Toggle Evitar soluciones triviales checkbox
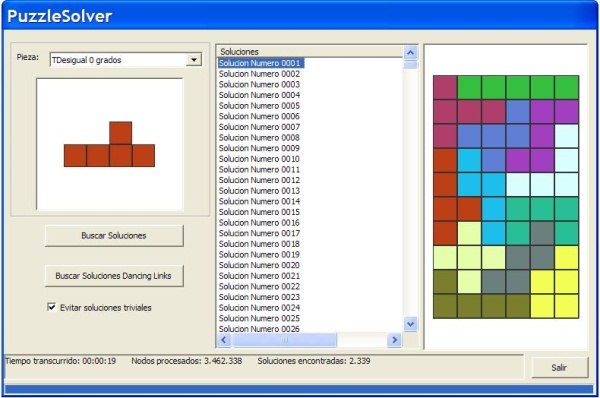 tap(52, 307)
